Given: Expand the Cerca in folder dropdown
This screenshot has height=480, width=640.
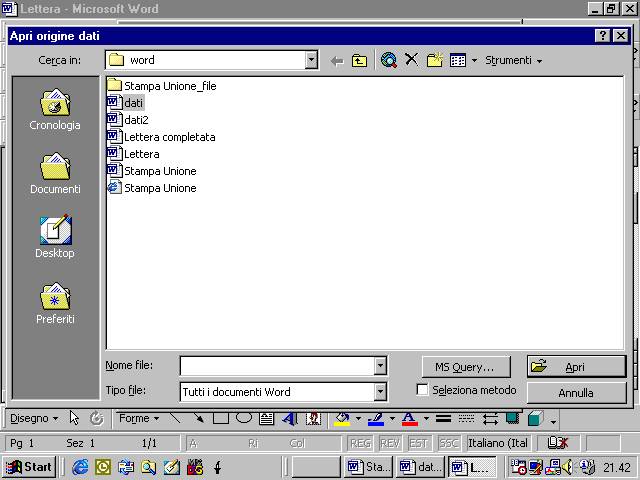Looking at the screenshot, I should [x=311, y=60].
